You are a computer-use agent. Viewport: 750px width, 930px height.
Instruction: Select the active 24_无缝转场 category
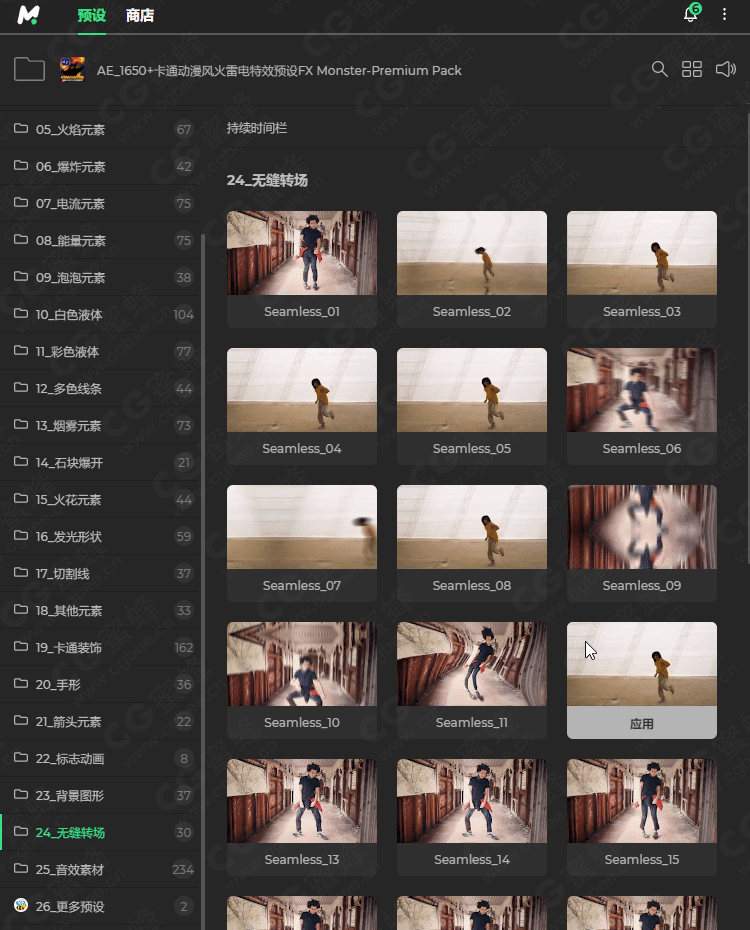click(x=100, y=832)
